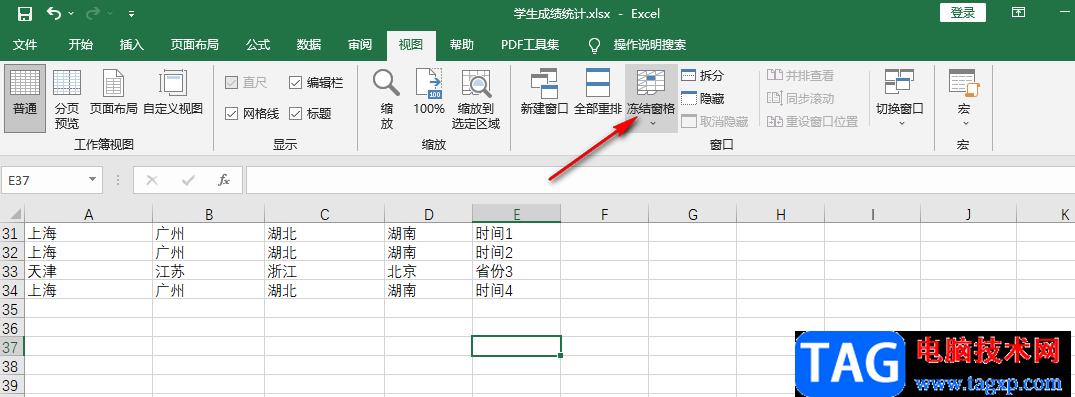Click cell containing 时间2
This screenshot has width=1075, height=397.
516,252
